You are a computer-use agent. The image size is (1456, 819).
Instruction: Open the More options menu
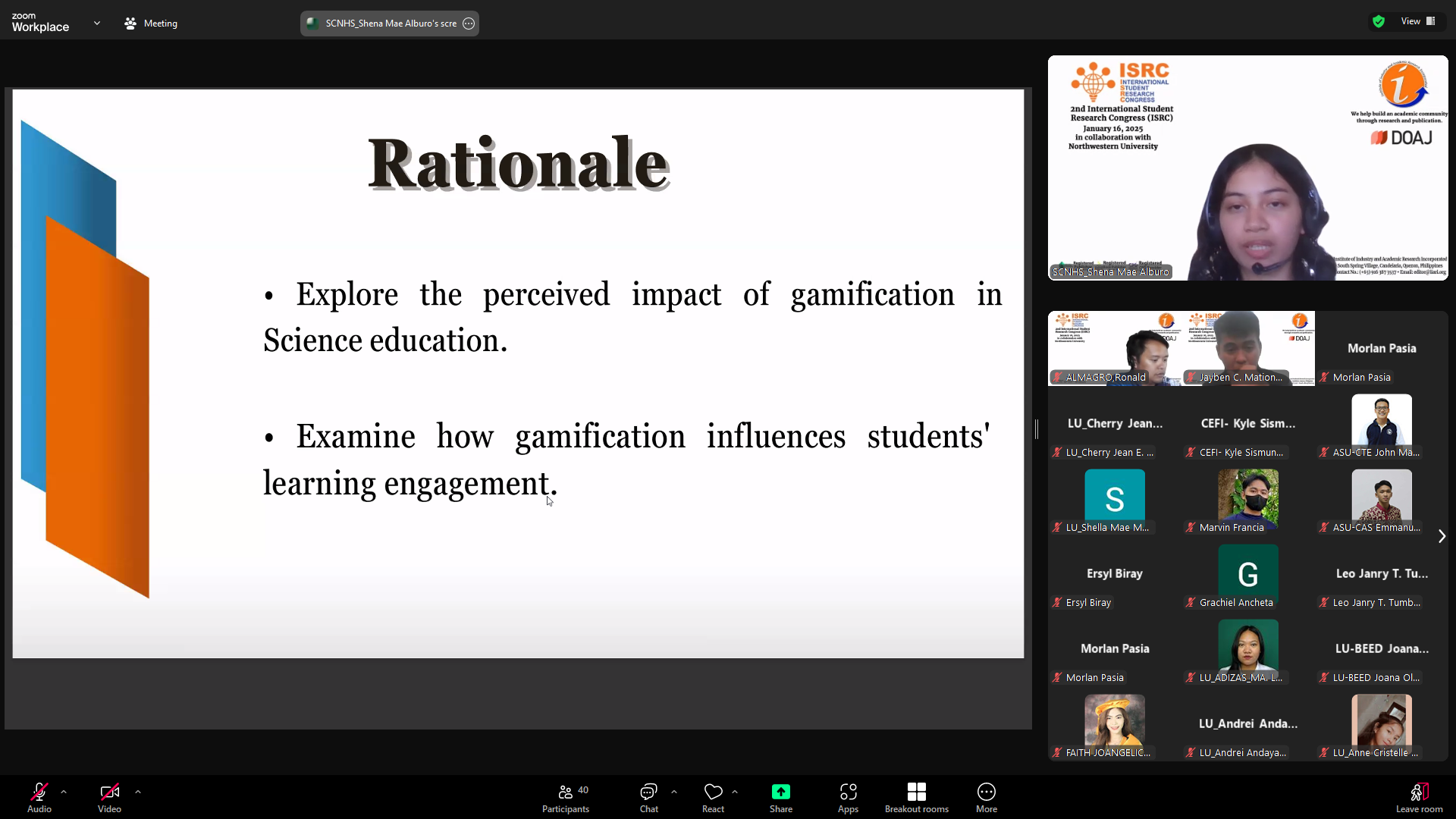pos(986,798)
